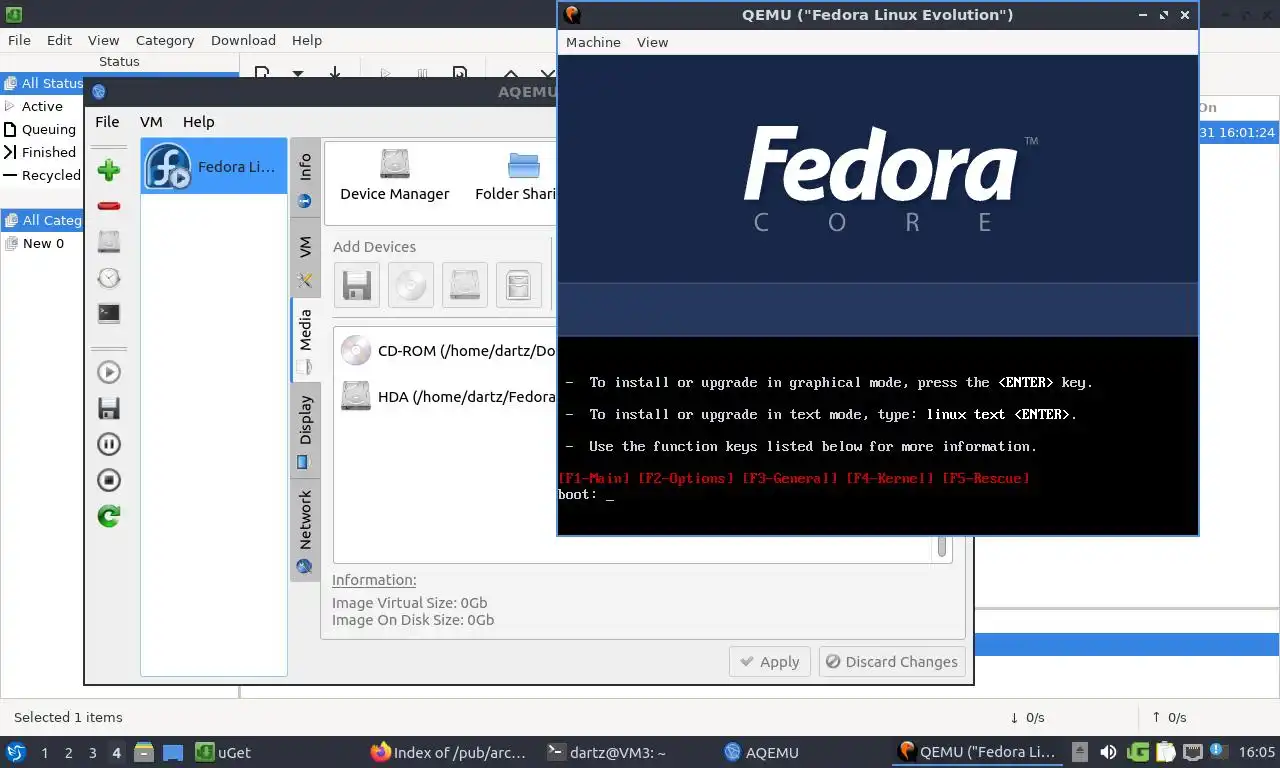Select the CD-ROM device row
This screenshot has width=1280, height=768.
446,351
